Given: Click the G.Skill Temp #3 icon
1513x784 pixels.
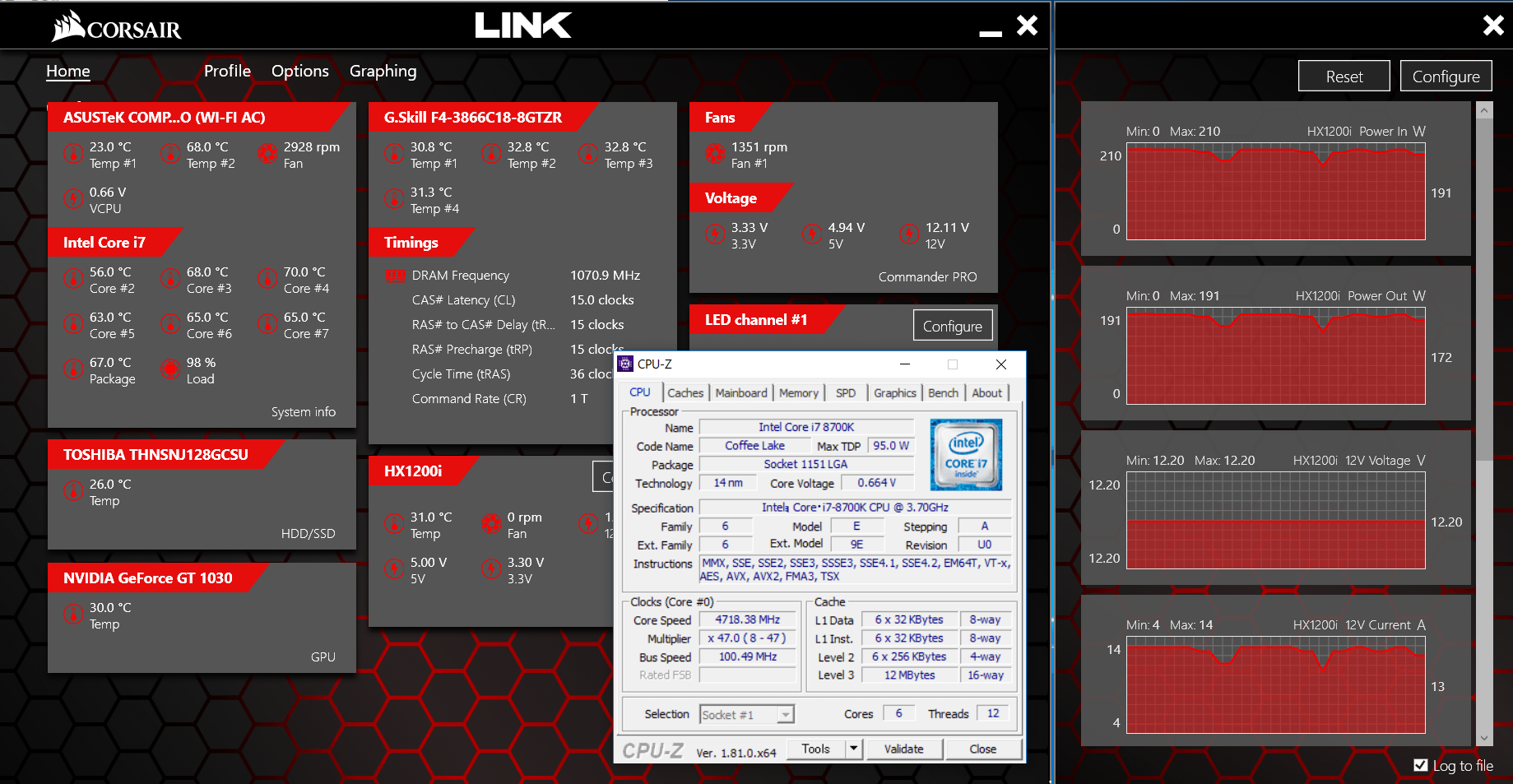Looking at the screenshot, I should pos(588,153).
